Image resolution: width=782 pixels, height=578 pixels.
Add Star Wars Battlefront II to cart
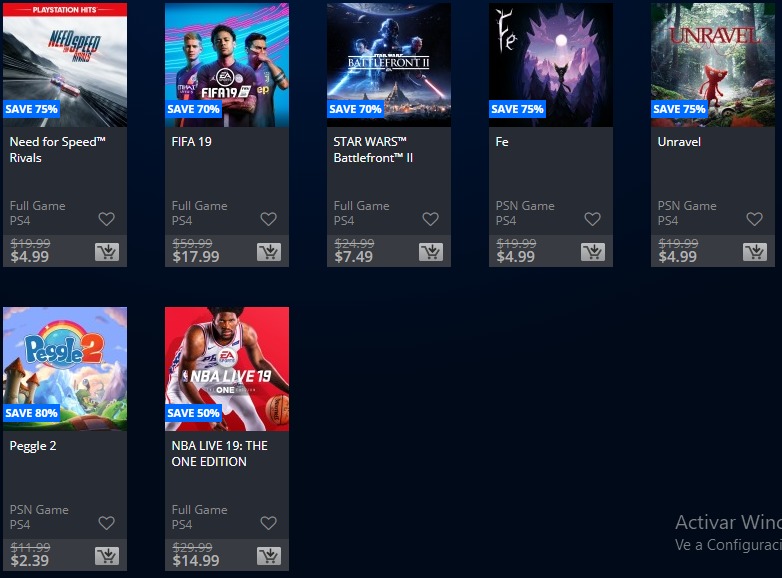(x=431, y=252)
